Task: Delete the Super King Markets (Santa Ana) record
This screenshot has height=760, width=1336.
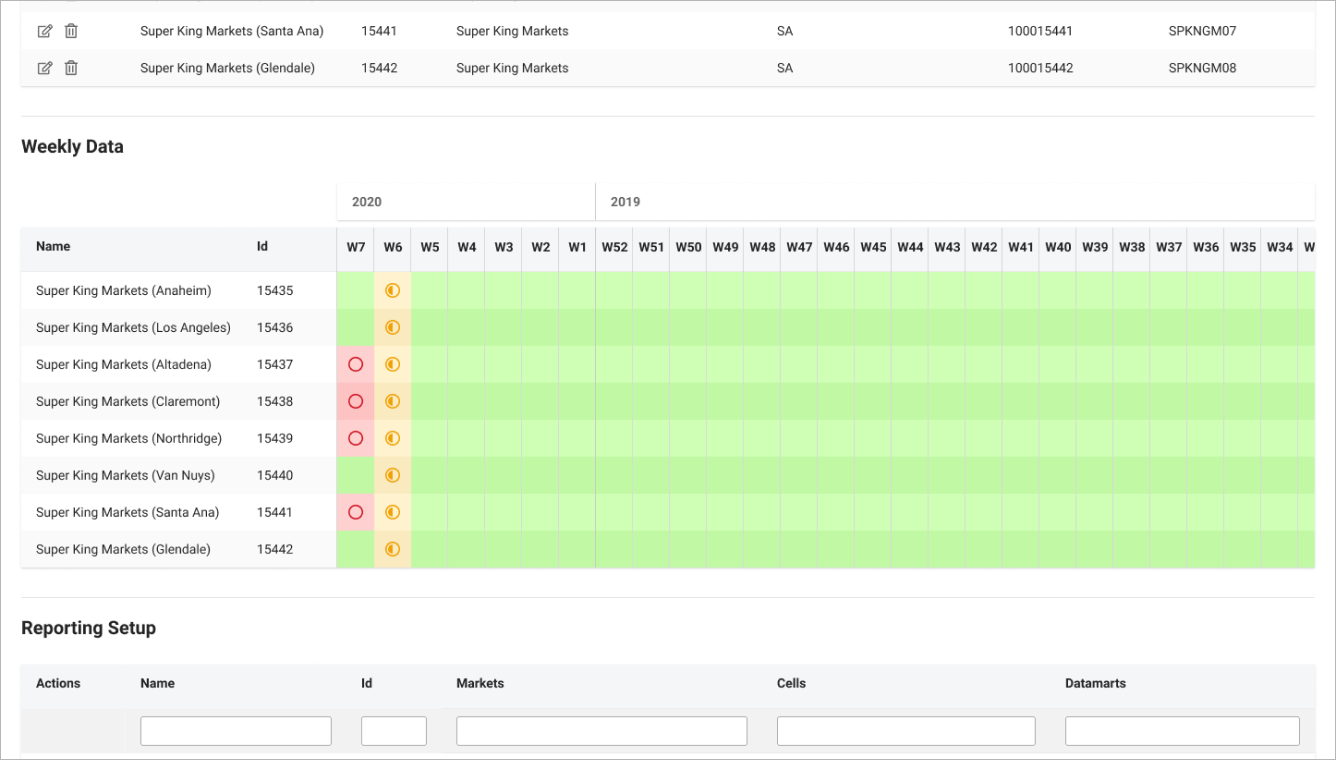Action: pos(71,31)
